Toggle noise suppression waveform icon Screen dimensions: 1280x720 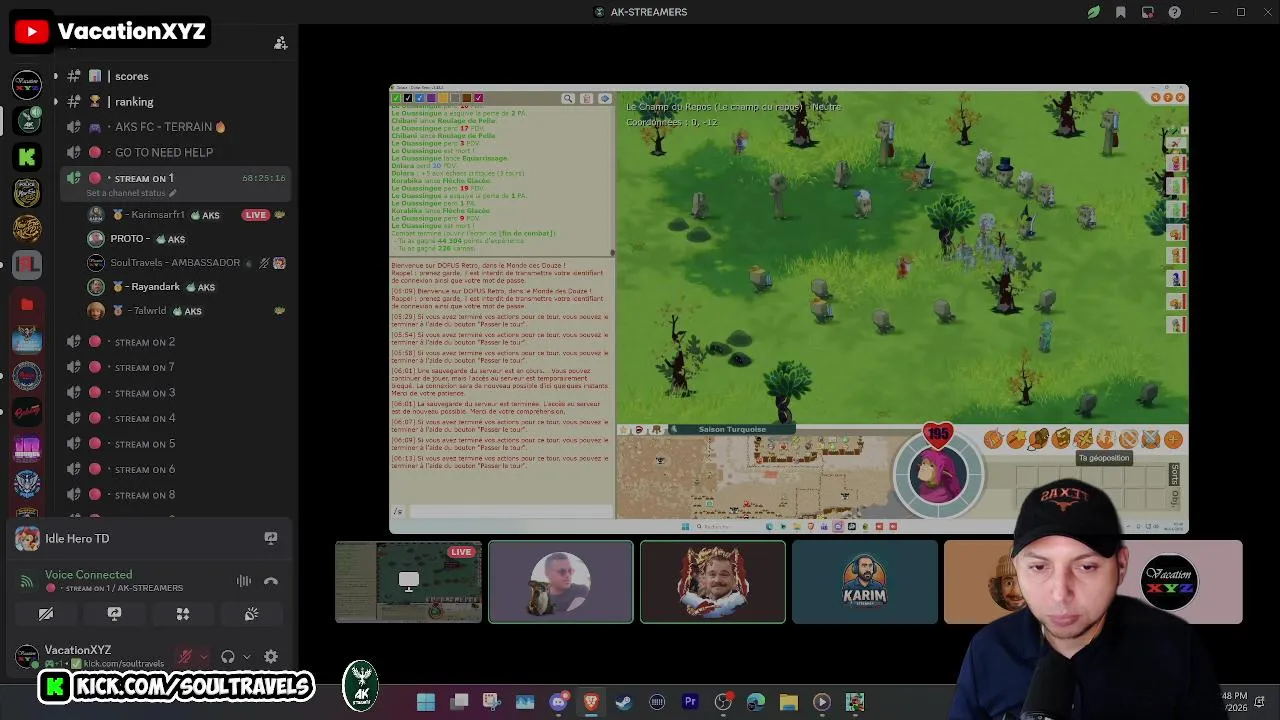(x=244, y=581)
